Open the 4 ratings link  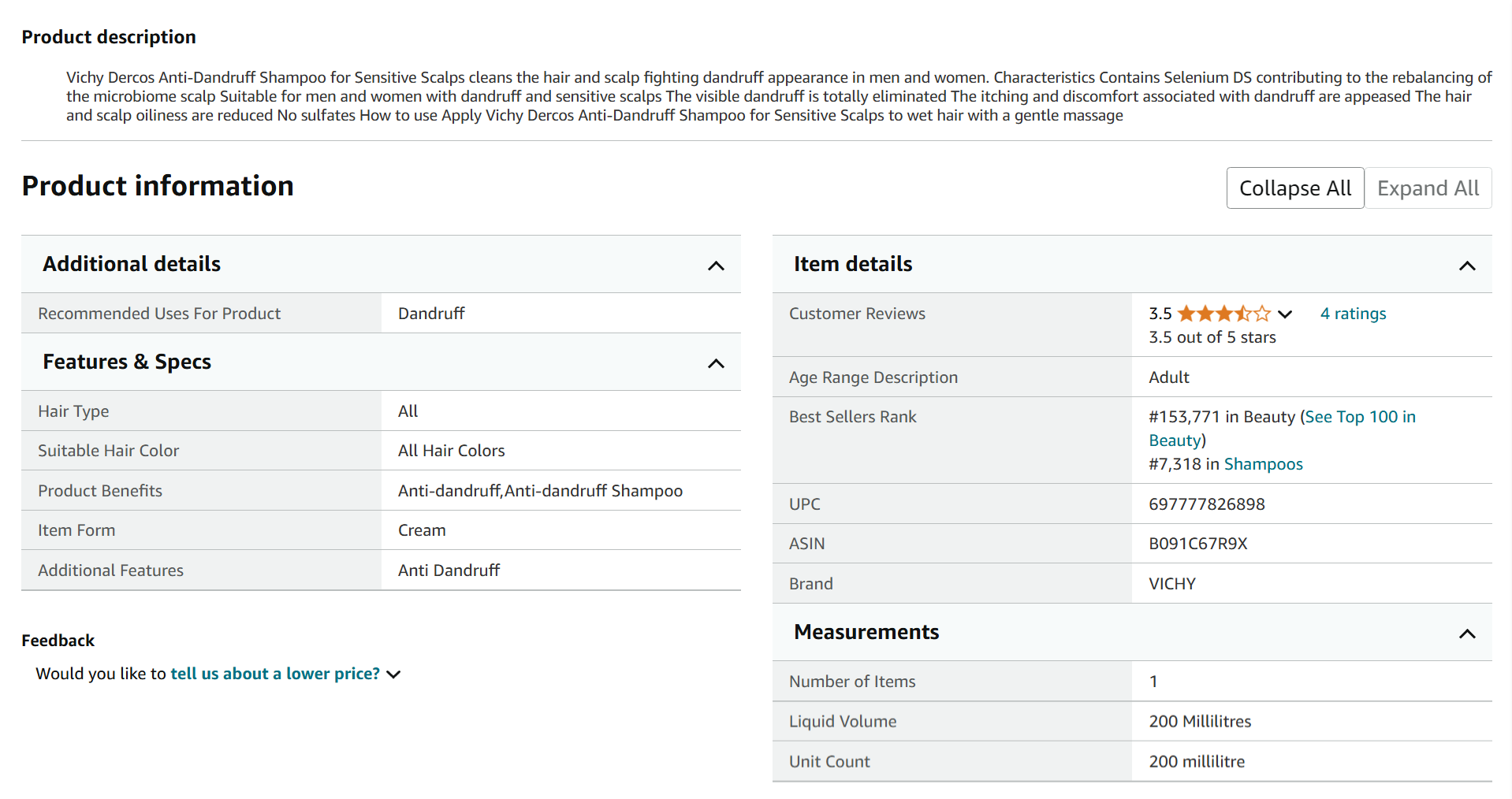(x=1353, y=314)
